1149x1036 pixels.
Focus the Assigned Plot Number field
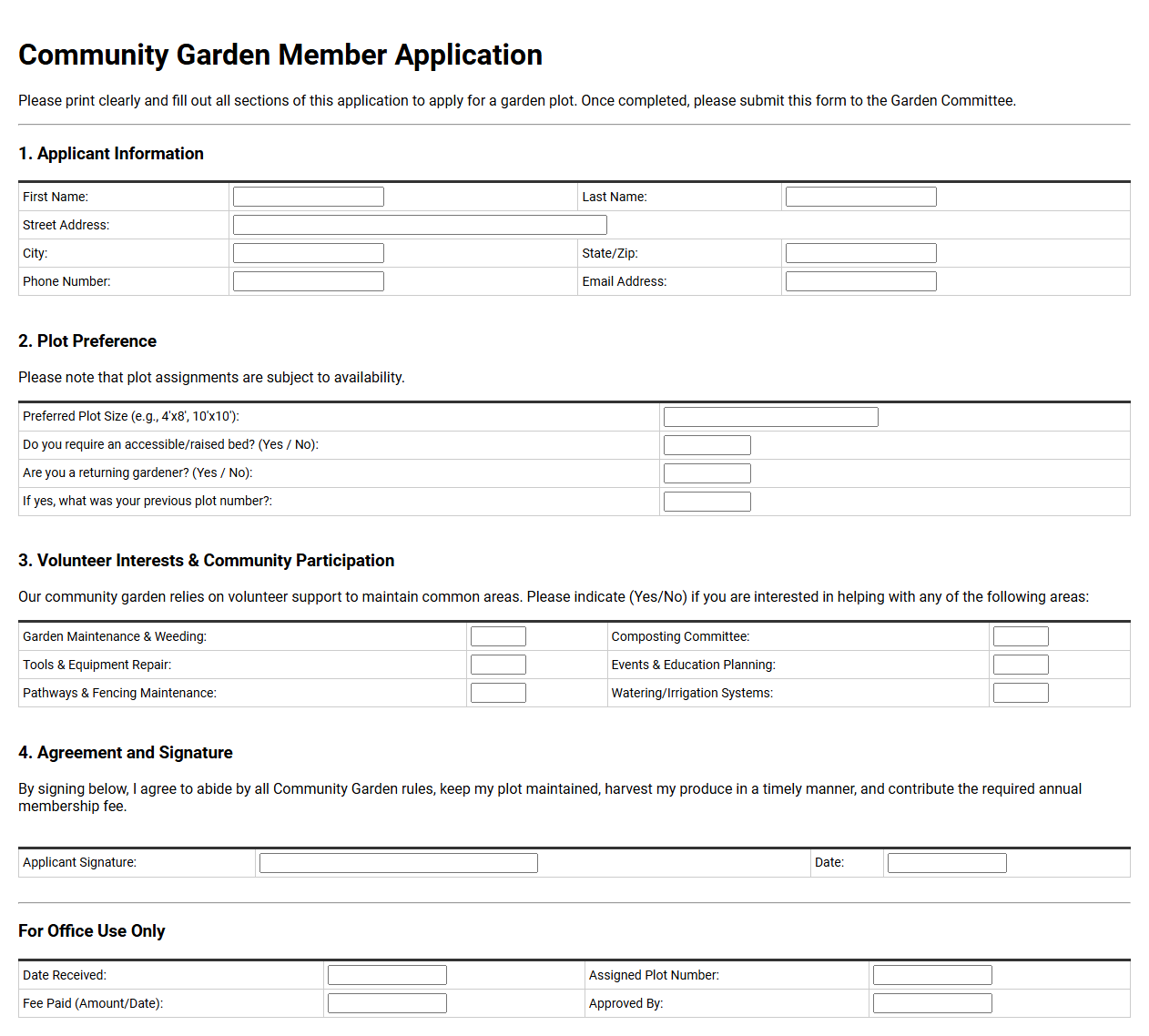(x=932, y=975)
